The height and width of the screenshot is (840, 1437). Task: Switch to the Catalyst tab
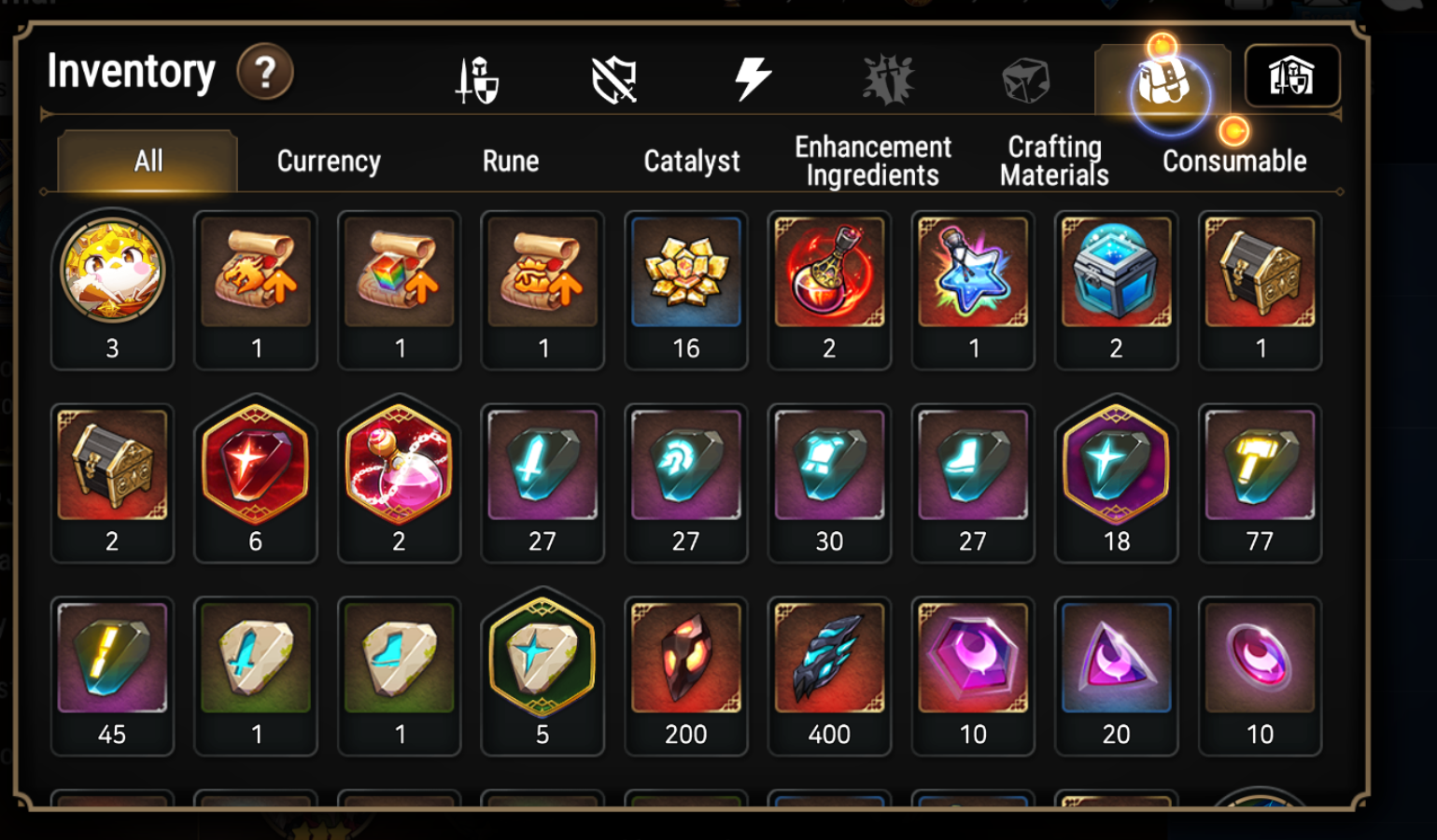point(692,161)
